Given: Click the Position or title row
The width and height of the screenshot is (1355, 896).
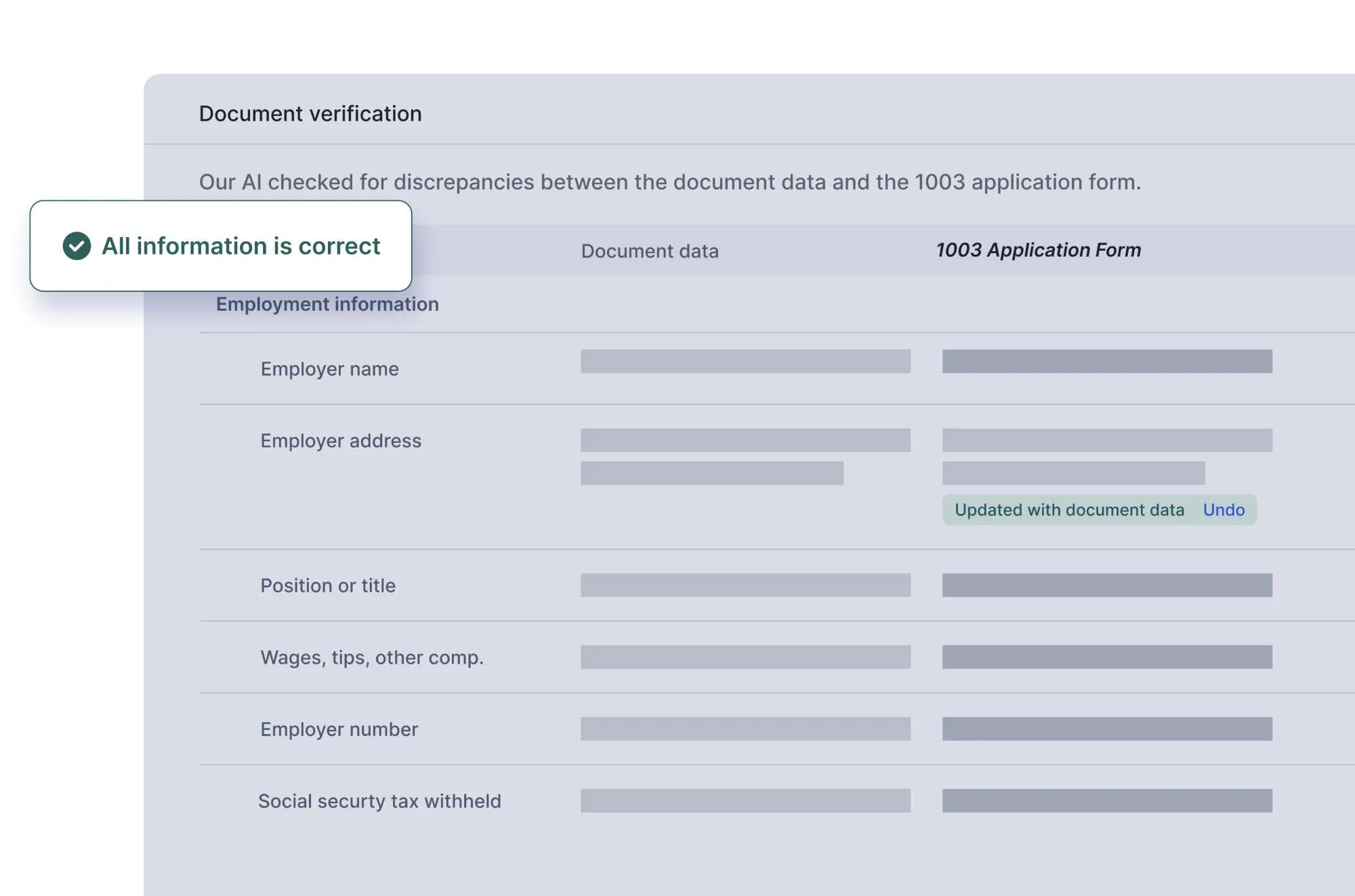Looking at the screenshot, I should tap(328, 585).
